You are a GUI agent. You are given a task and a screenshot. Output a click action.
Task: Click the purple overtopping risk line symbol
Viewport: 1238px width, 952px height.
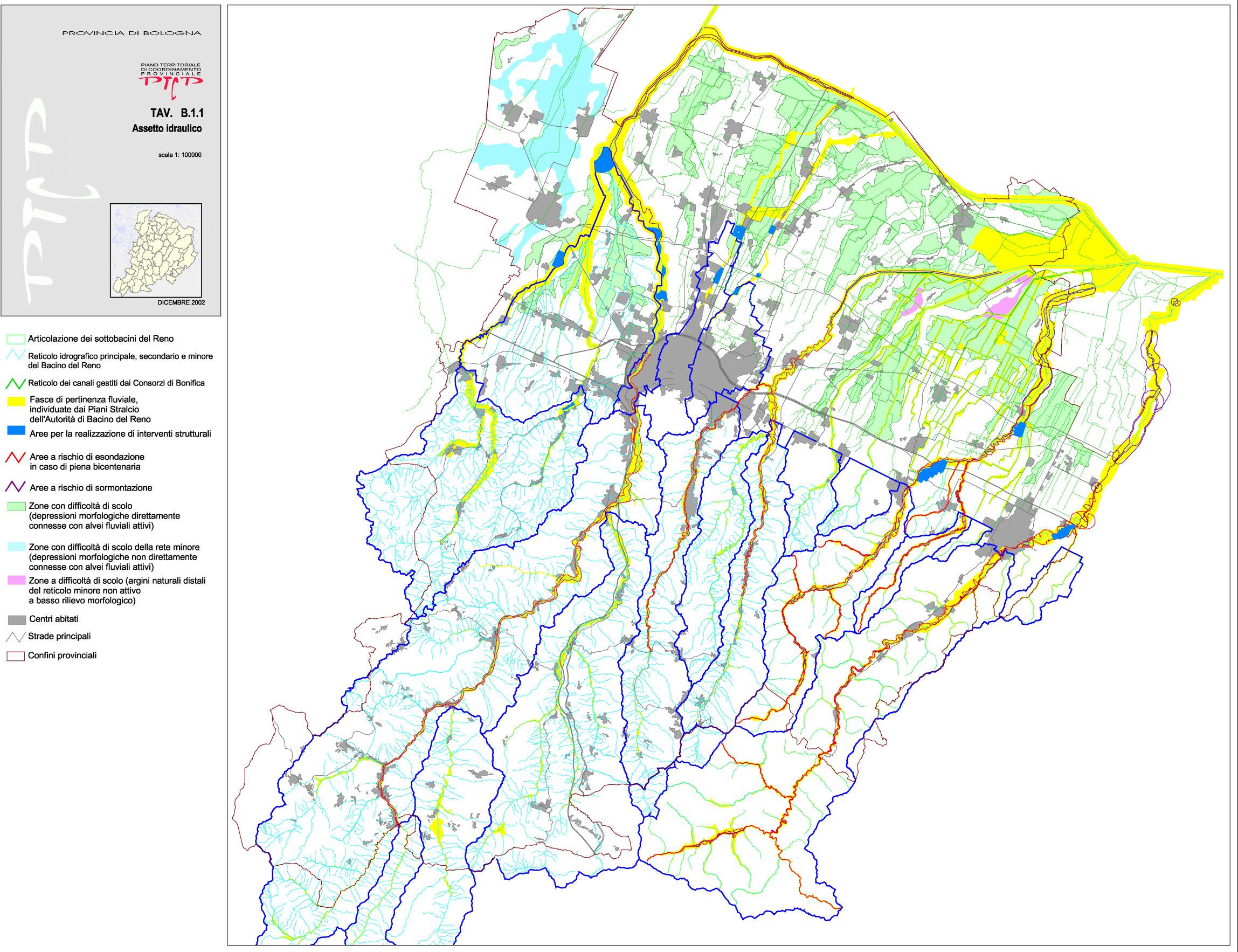(x=15, y=487)
